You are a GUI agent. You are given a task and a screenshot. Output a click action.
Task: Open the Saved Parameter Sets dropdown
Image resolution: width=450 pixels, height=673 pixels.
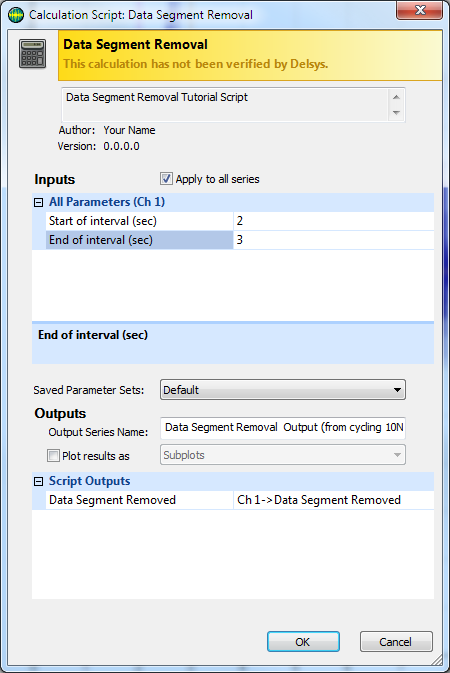coord(283,390)
